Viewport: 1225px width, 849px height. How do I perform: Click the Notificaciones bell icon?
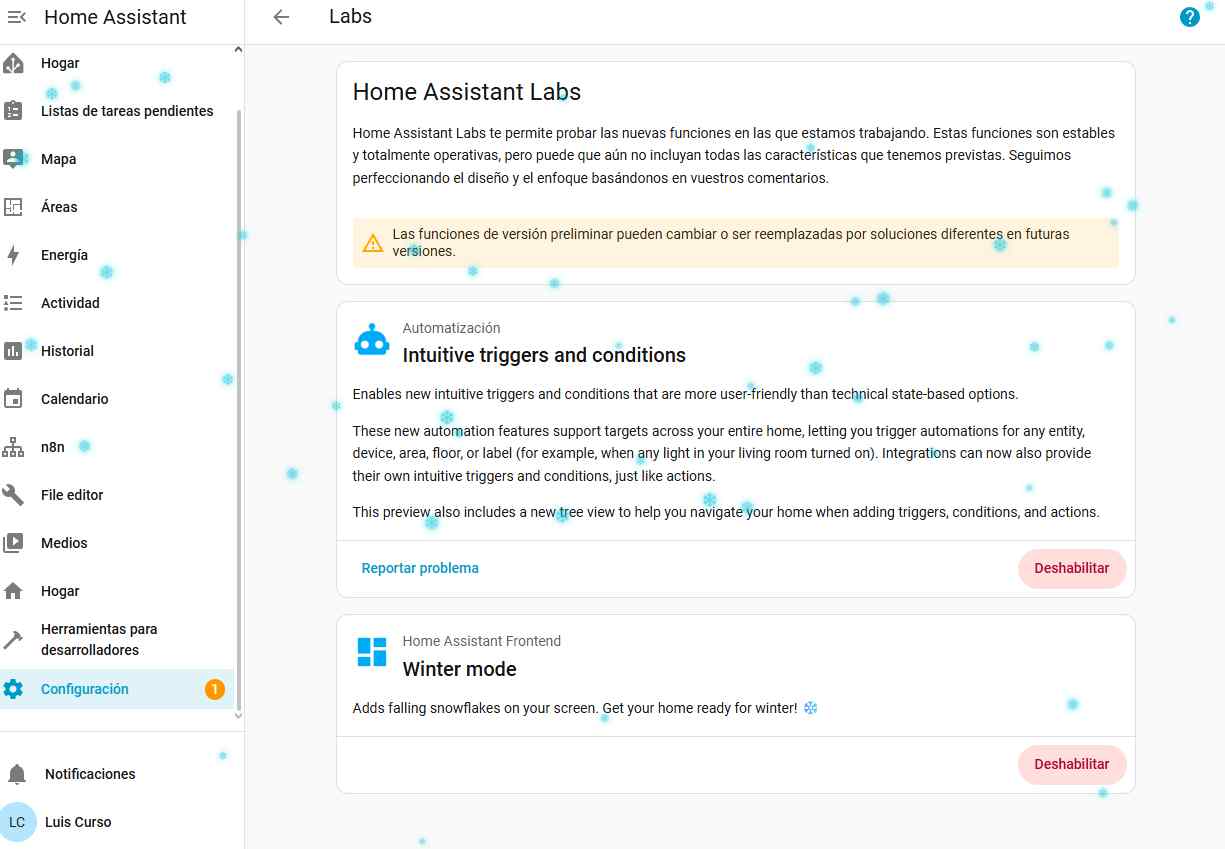click(17, 774)
